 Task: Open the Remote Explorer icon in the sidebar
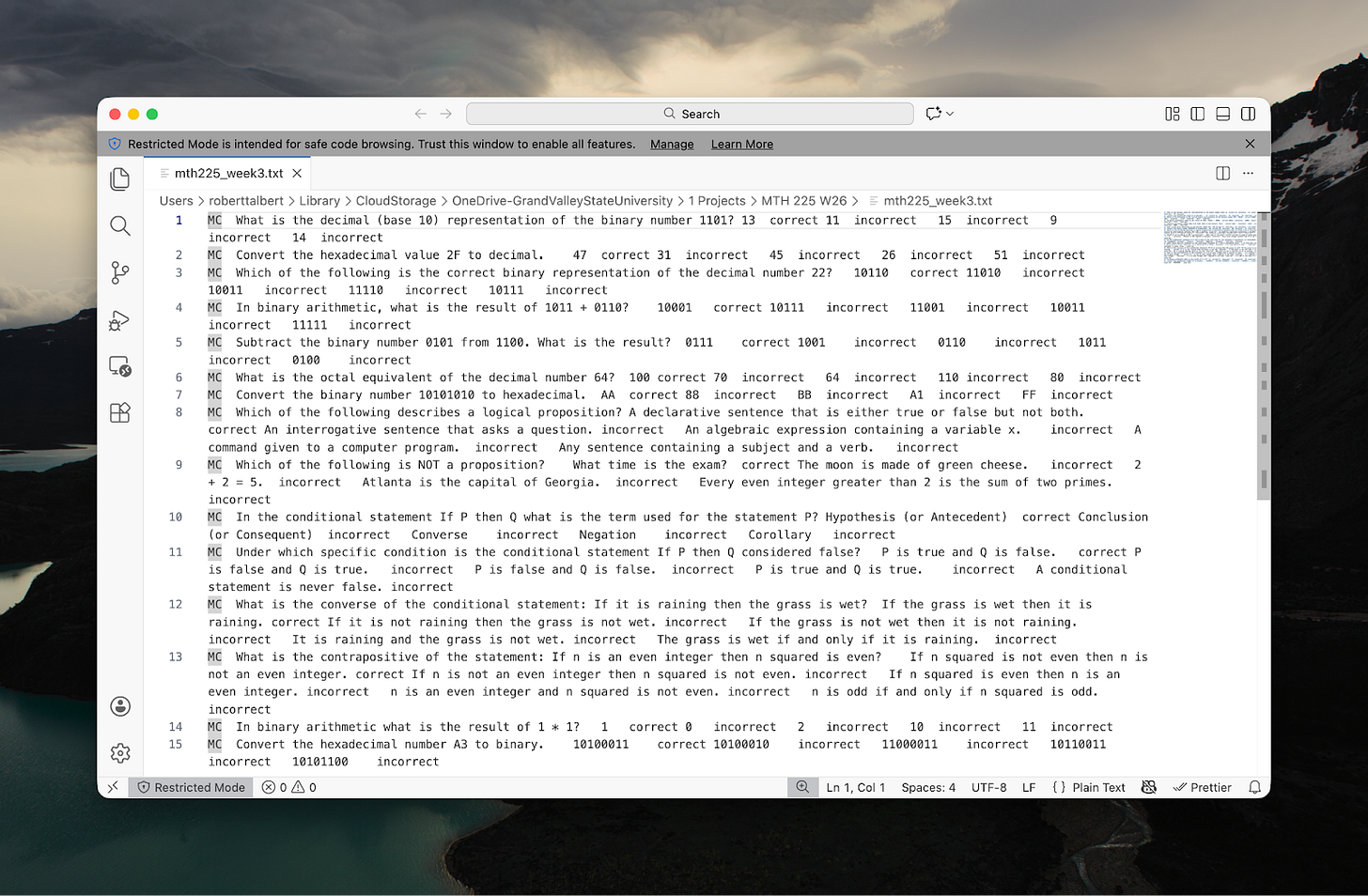click(x=119, y=366)
